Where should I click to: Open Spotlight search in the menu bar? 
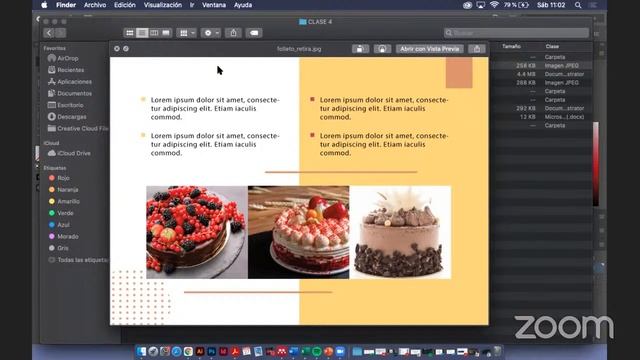578,5
